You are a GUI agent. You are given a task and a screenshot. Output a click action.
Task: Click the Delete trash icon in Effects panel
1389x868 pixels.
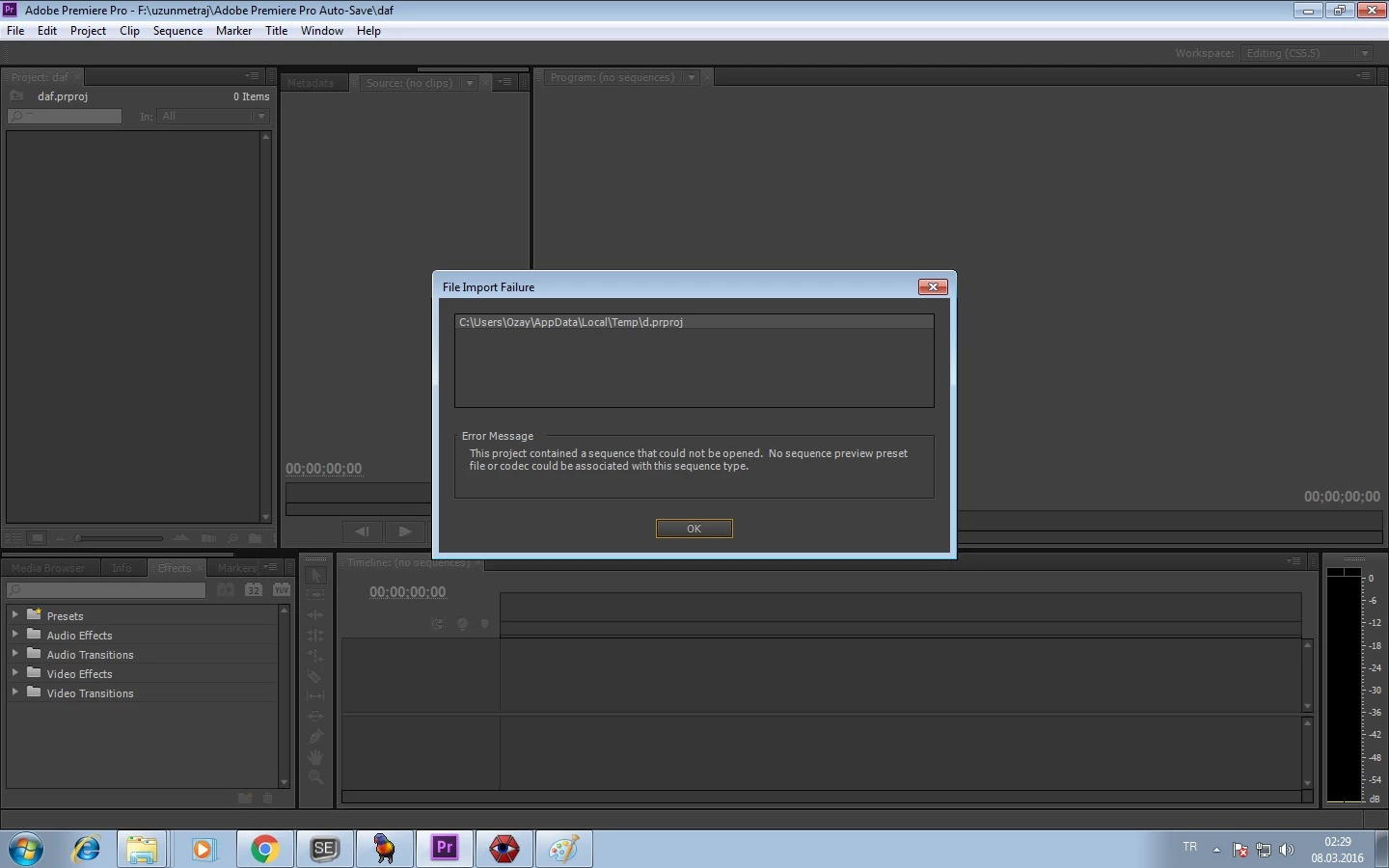pos(268,798)
